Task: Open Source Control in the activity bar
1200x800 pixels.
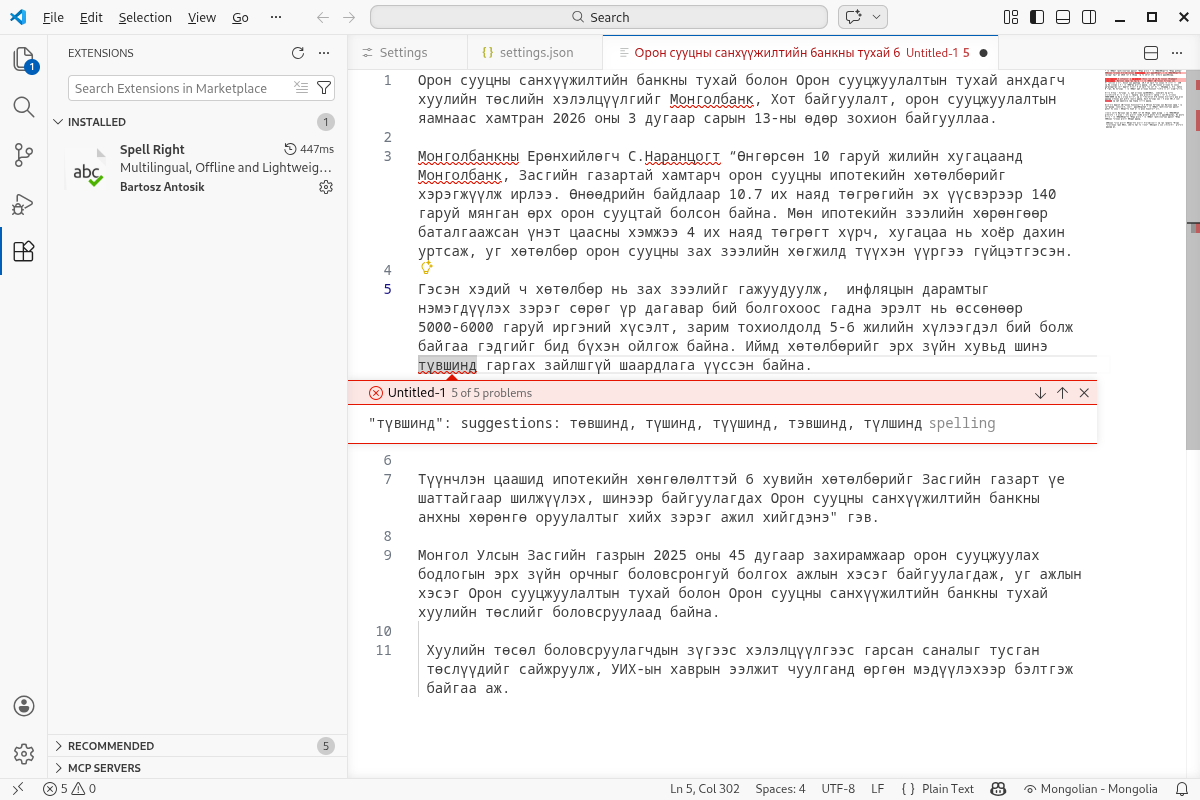Action: click(23, 155)
